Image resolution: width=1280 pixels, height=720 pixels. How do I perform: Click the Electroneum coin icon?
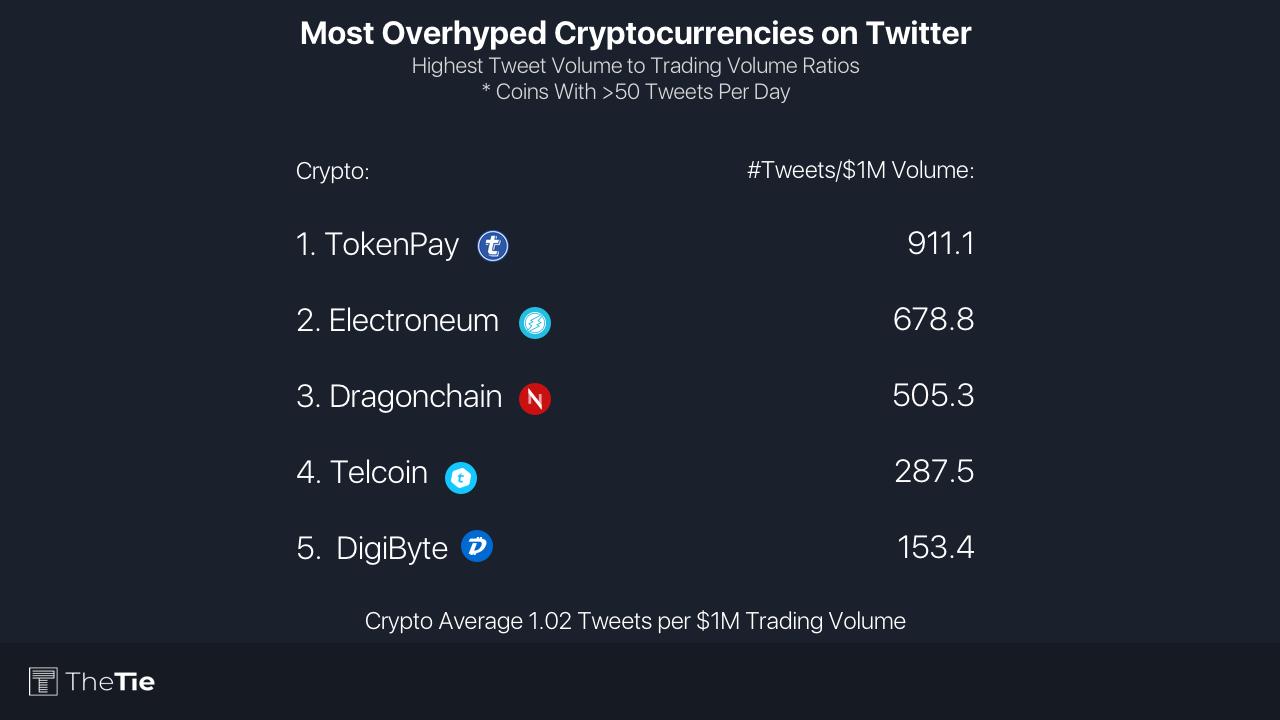click(x=535, y=322)
